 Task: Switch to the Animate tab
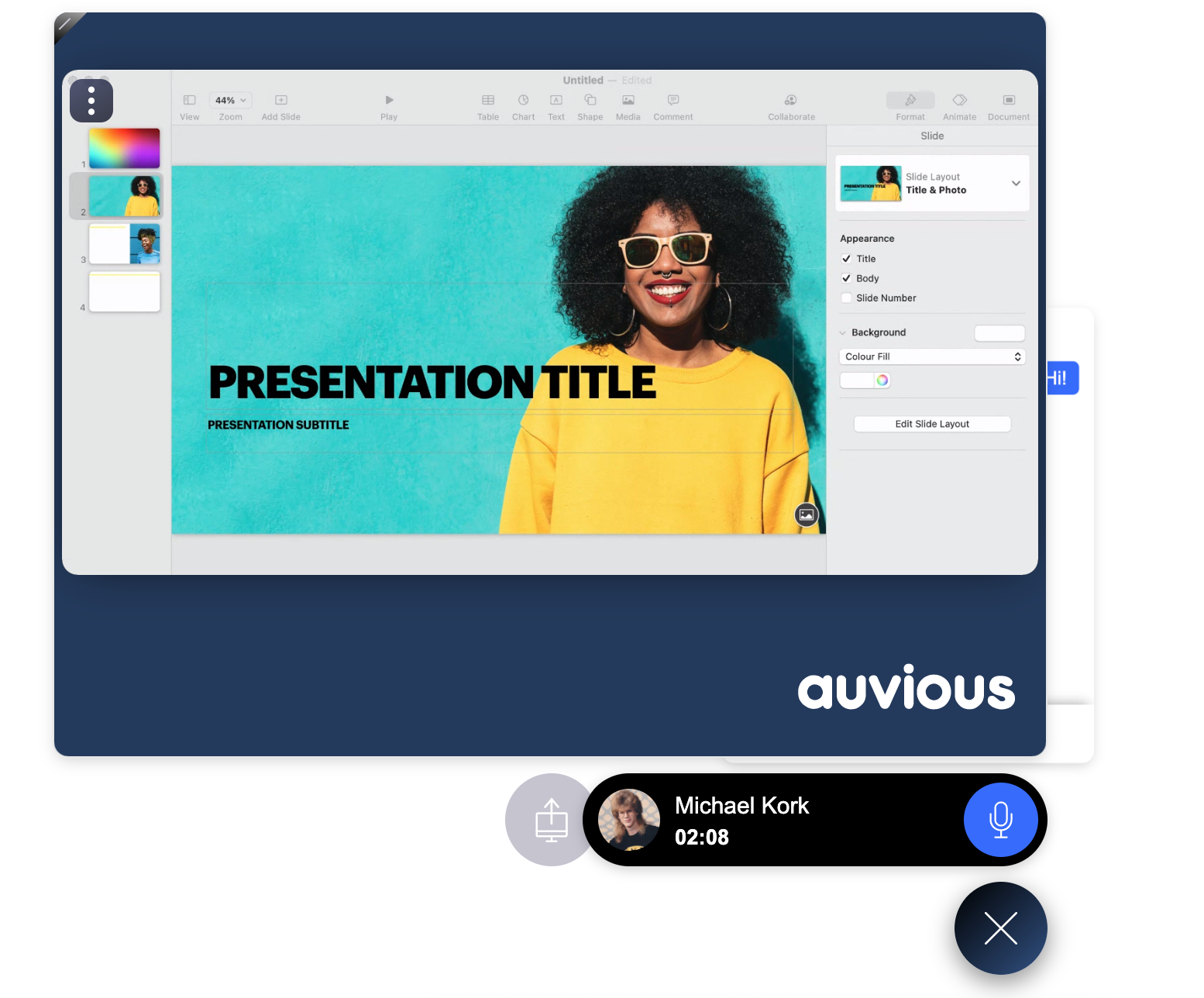[959, 101]
